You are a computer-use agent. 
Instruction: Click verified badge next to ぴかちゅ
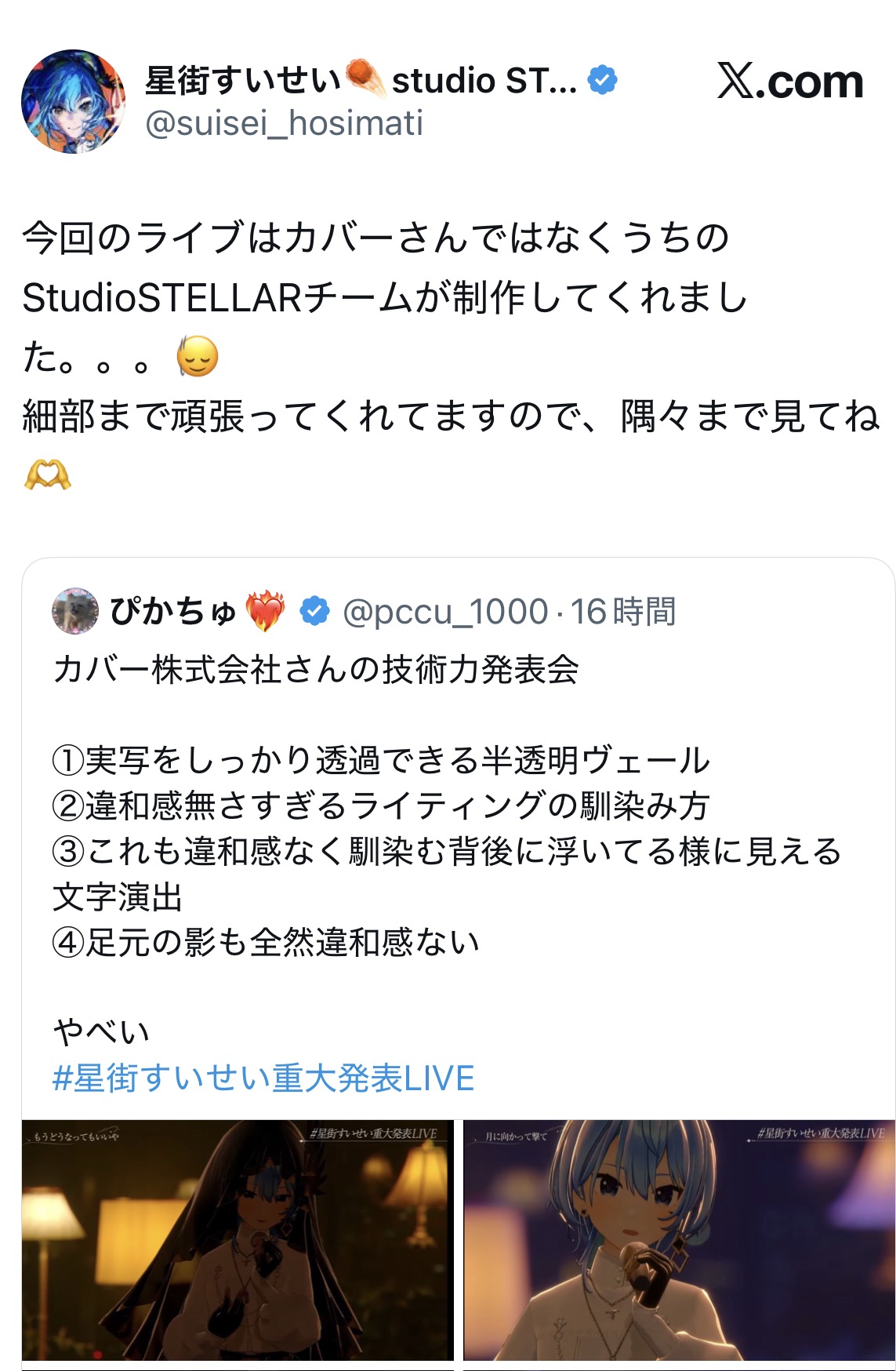[314, 611]
